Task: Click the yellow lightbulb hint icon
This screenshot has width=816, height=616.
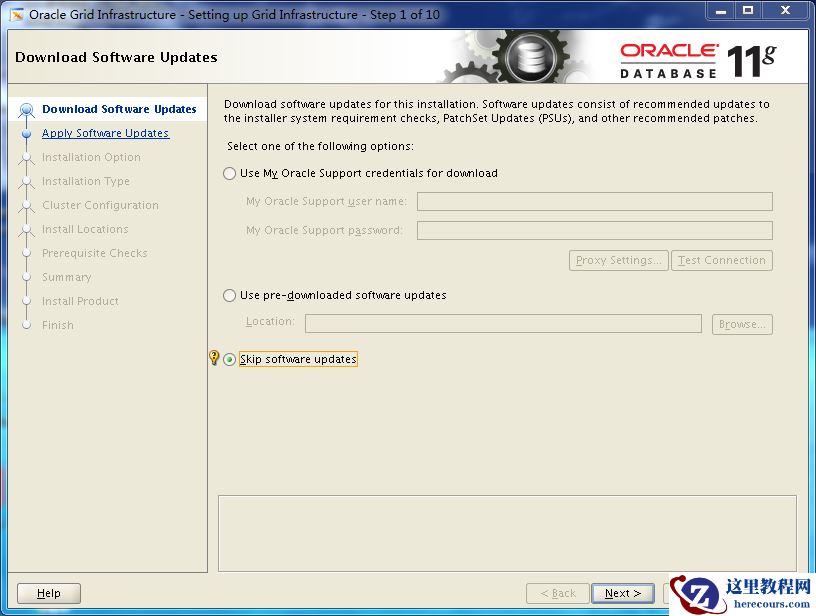Action: tap(214, 357)
